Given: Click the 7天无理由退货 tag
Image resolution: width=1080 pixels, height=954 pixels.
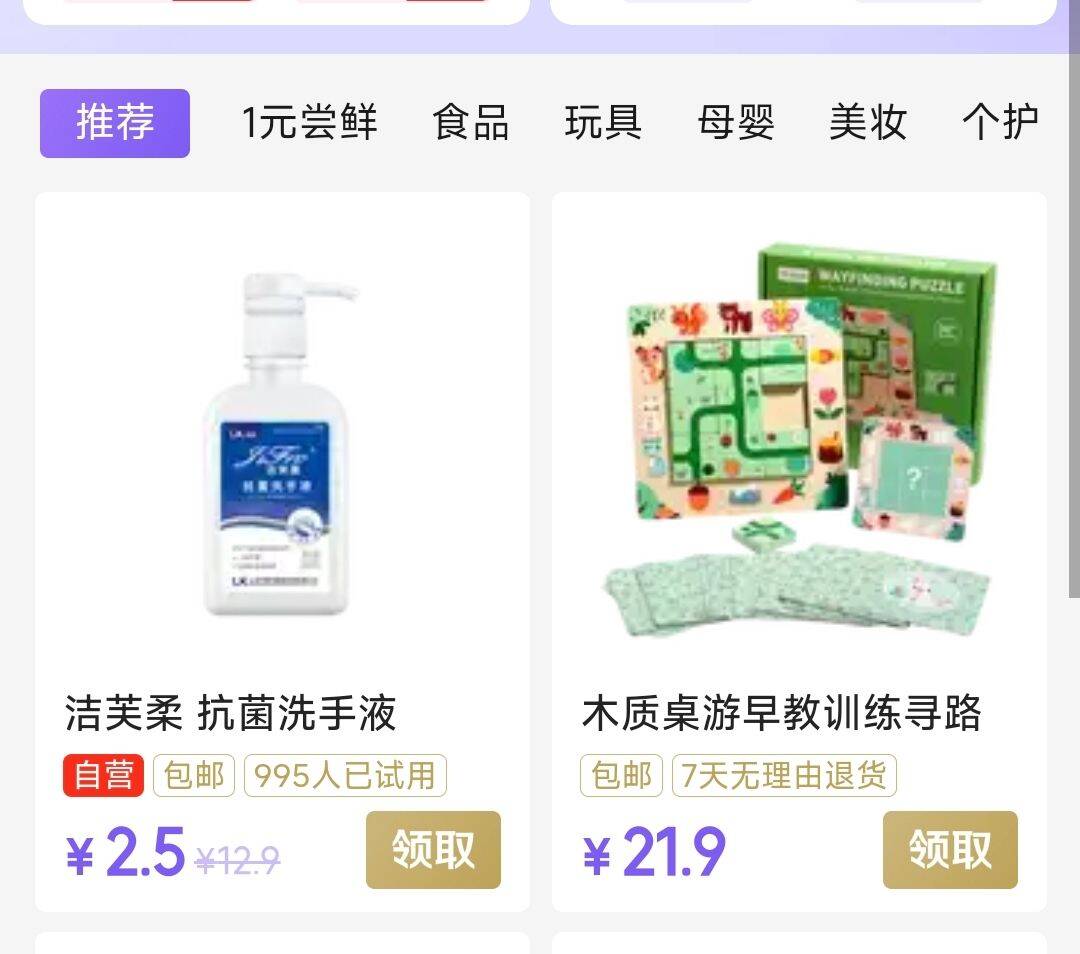Looking at the screenshot, I should tap(784, 776).
